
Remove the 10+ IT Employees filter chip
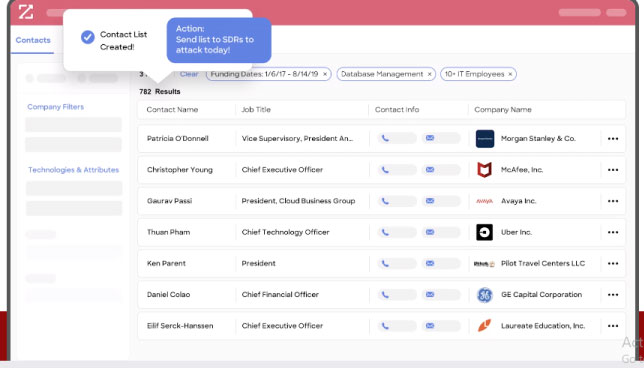(x=510, y=74)
